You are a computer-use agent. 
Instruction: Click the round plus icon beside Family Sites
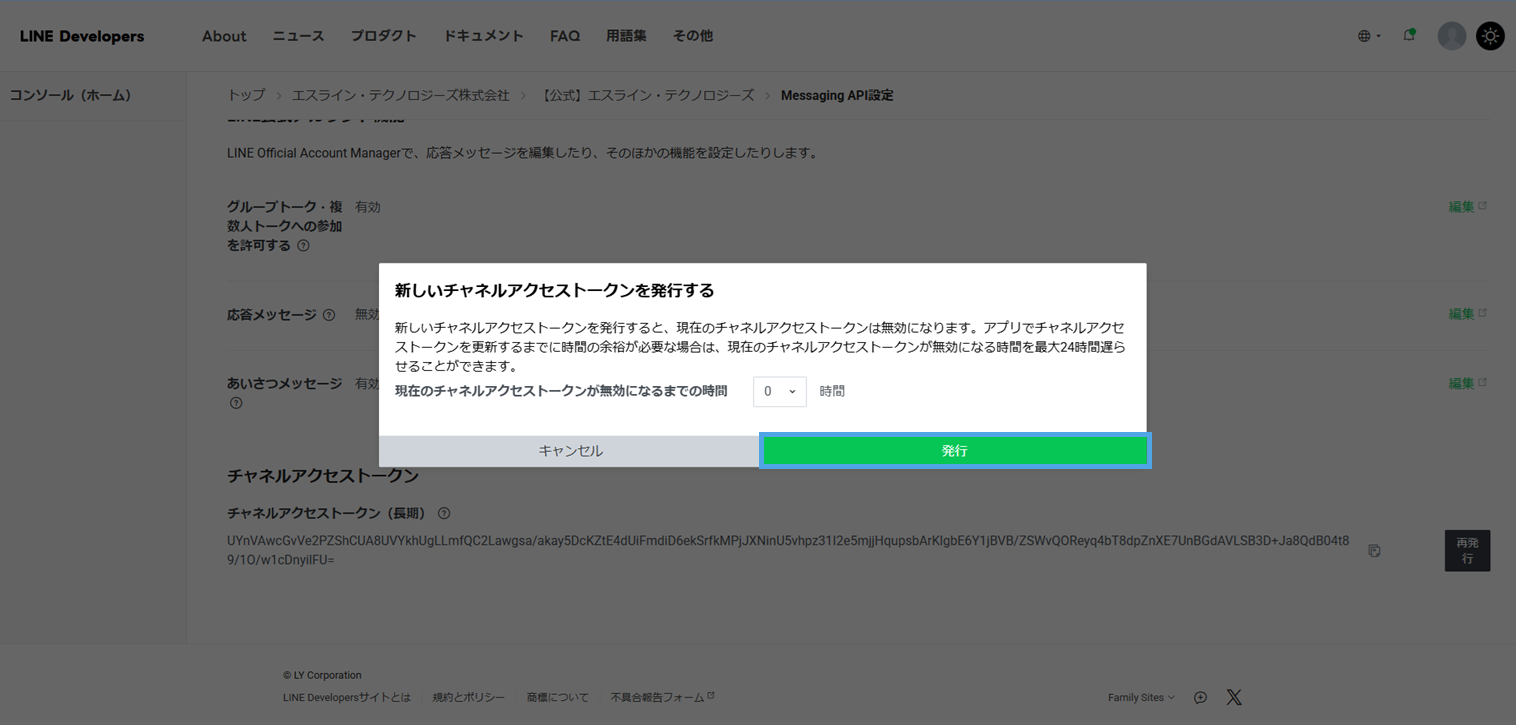click(x=1200, y=697)
